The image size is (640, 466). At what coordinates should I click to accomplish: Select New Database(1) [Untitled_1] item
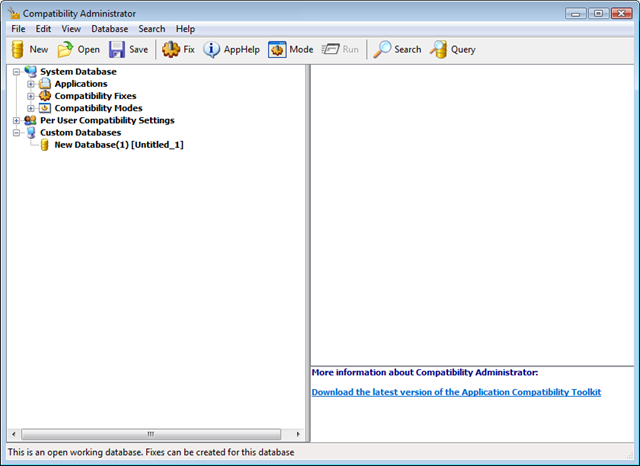click(118, 145)
